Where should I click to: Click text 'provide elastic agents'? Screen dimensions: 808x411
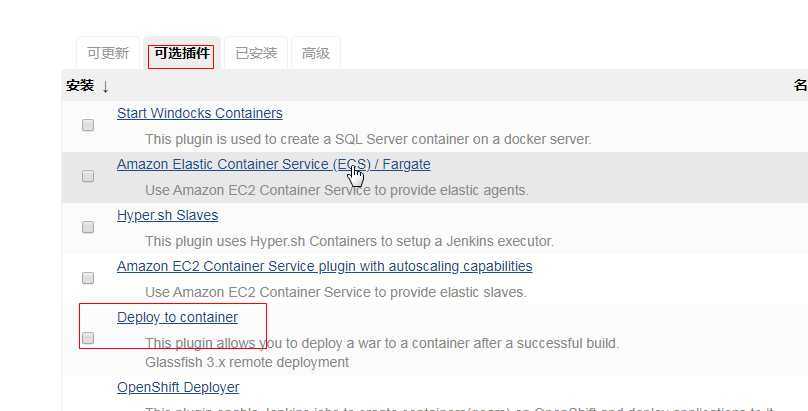(459, 190)
